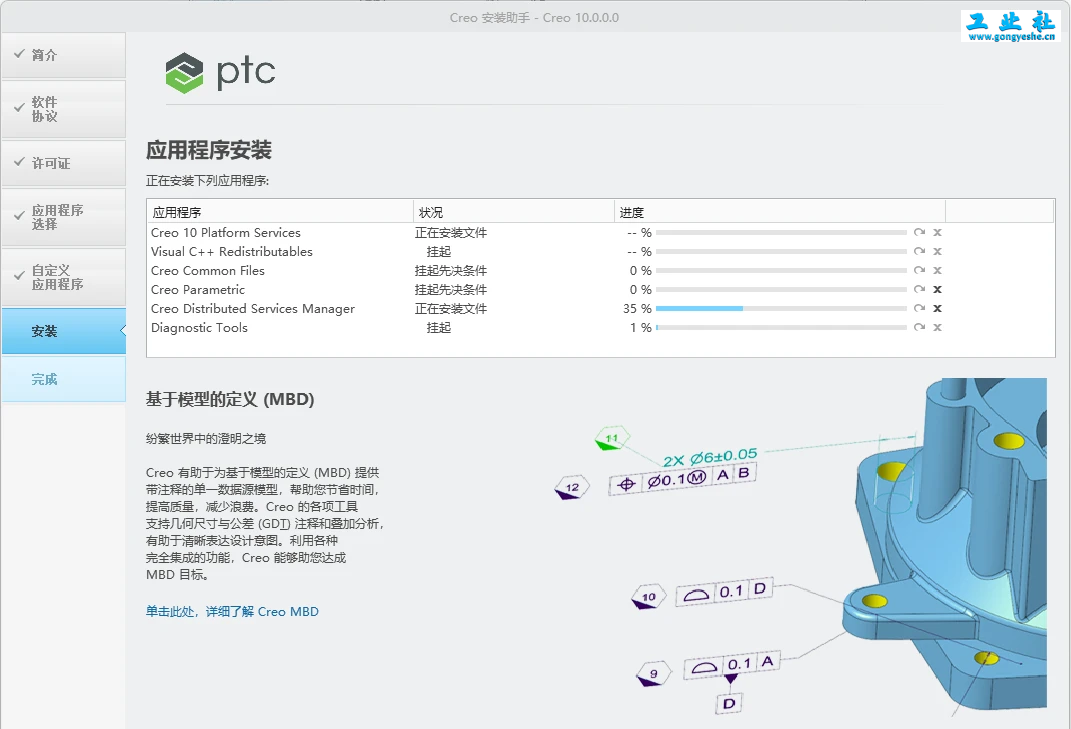Open the 应用程序选择 step
This screenshot has height=729, width=1071.
pos(64,217)
